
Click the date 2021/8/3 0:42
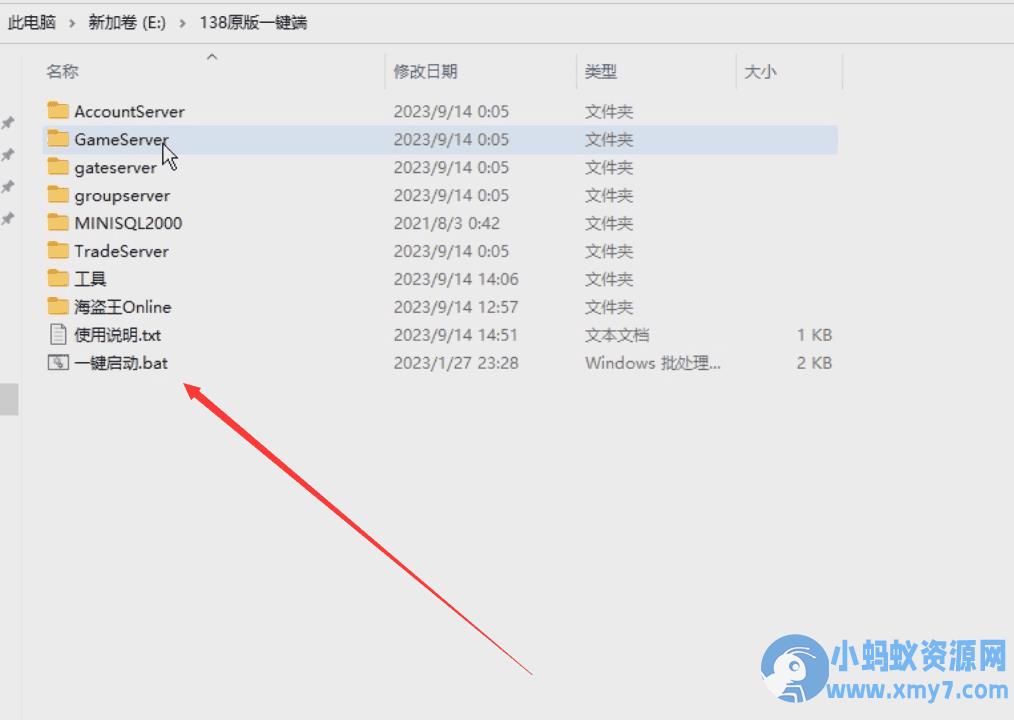point(447,223)
